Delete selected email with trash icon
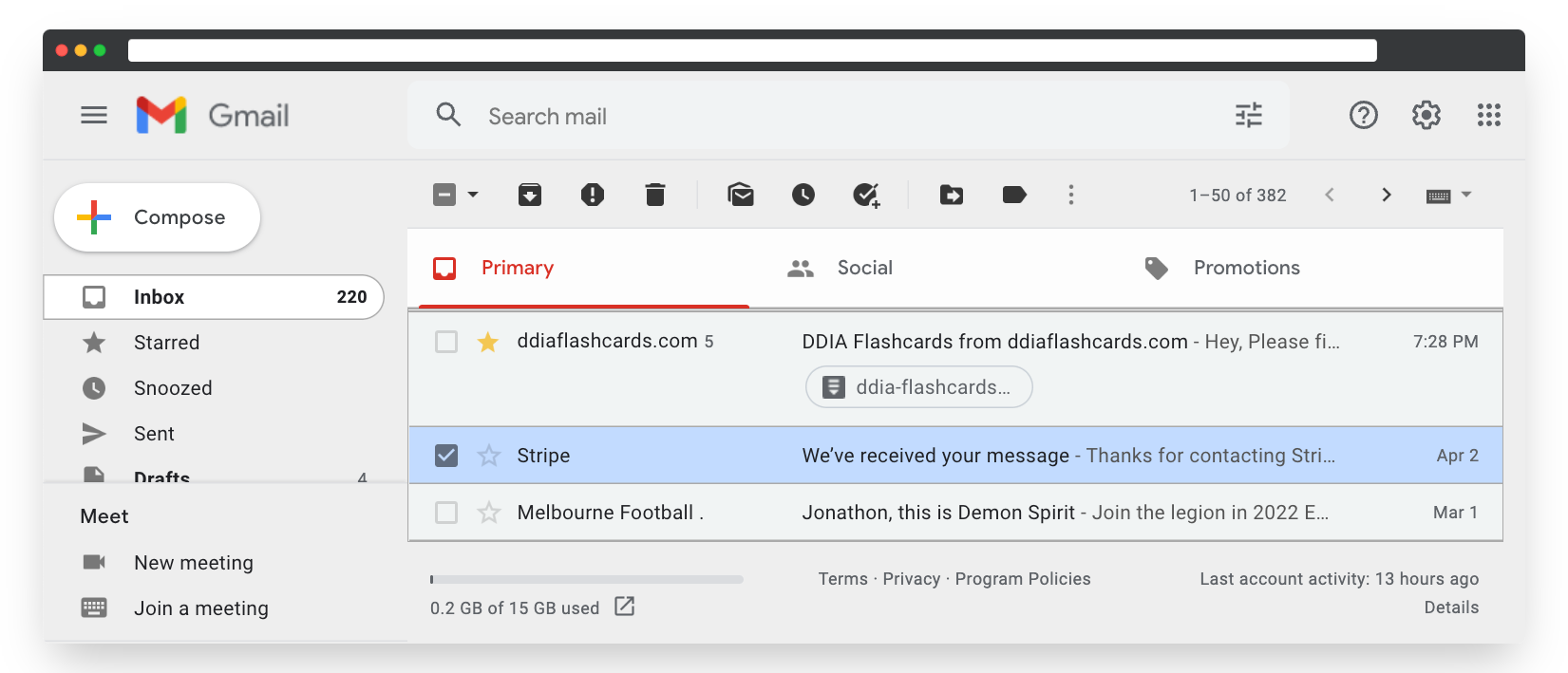Viewport: 1568px width, 673px height. click(655, 196)
